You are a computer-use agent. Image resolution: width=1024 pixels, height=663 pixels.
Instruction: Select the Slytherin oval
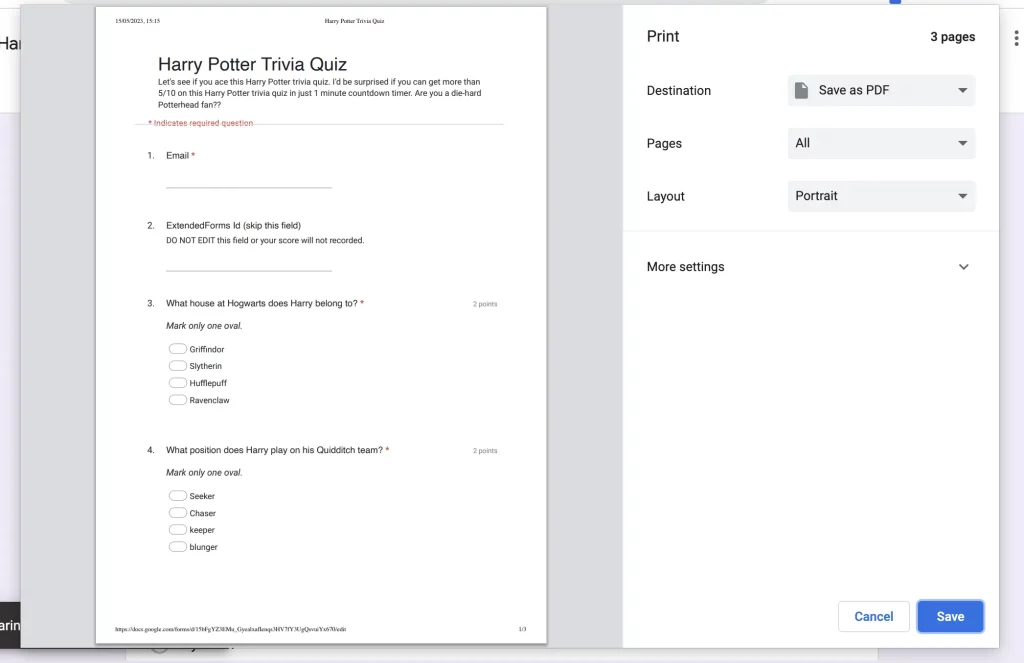pyautogui.click(x=177, y=366)
